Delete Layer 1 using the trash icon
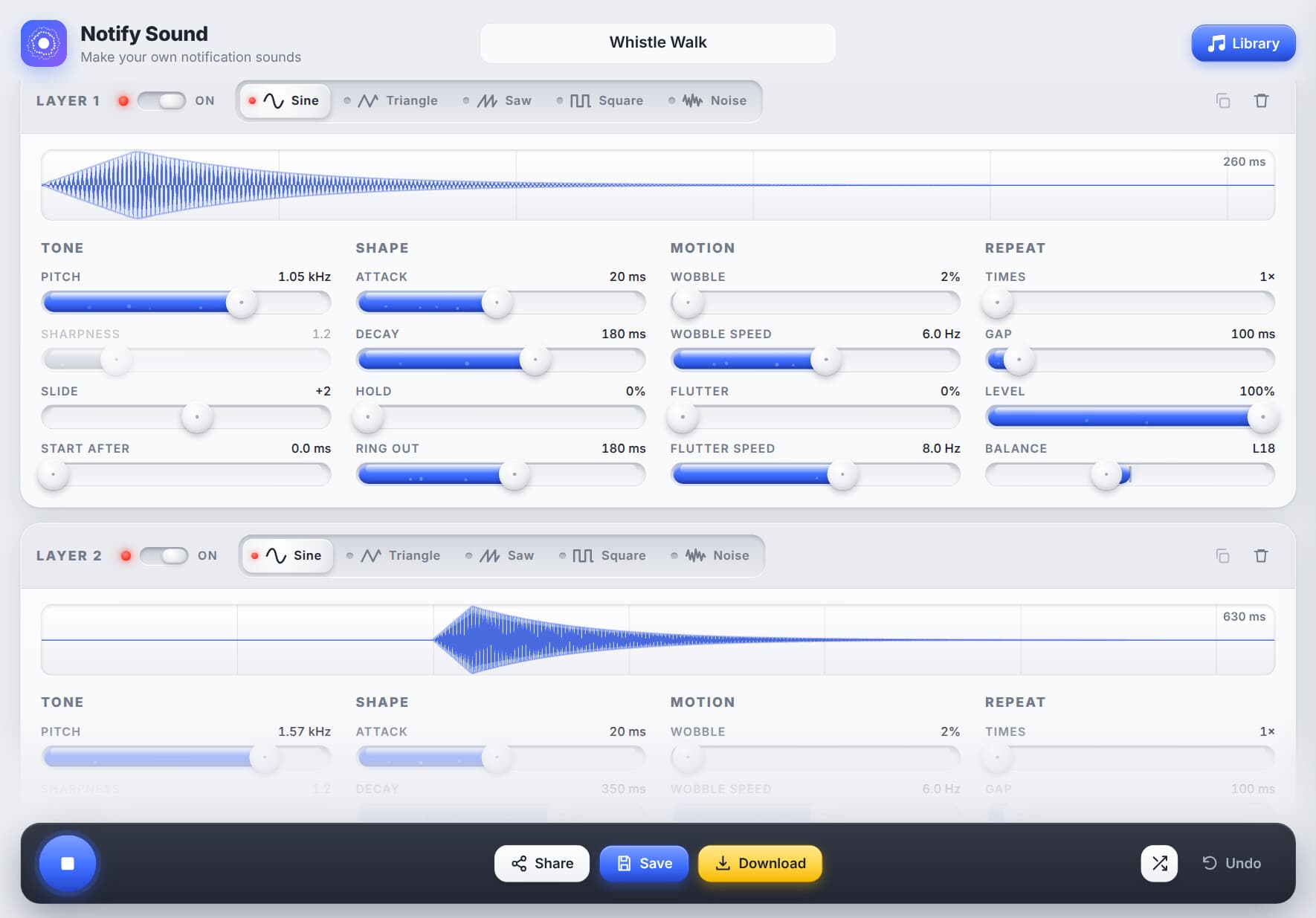 (x=1261, y=100)
